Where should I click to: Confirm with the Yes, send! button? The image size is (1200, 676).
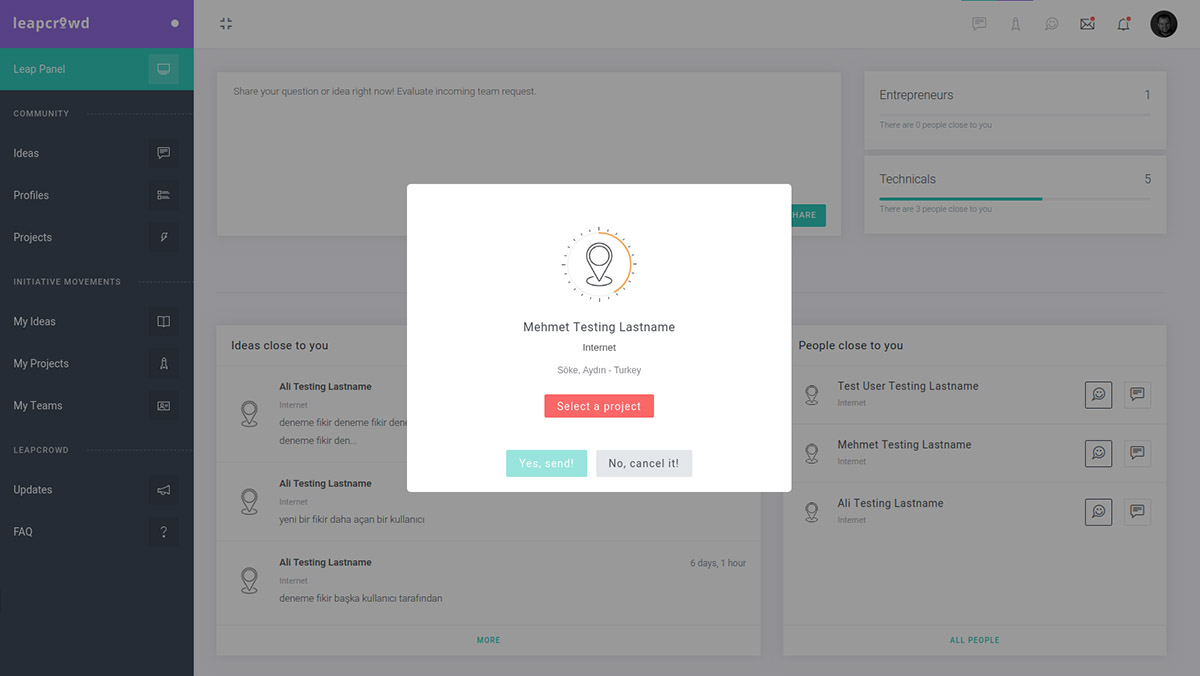pos(546,463)
